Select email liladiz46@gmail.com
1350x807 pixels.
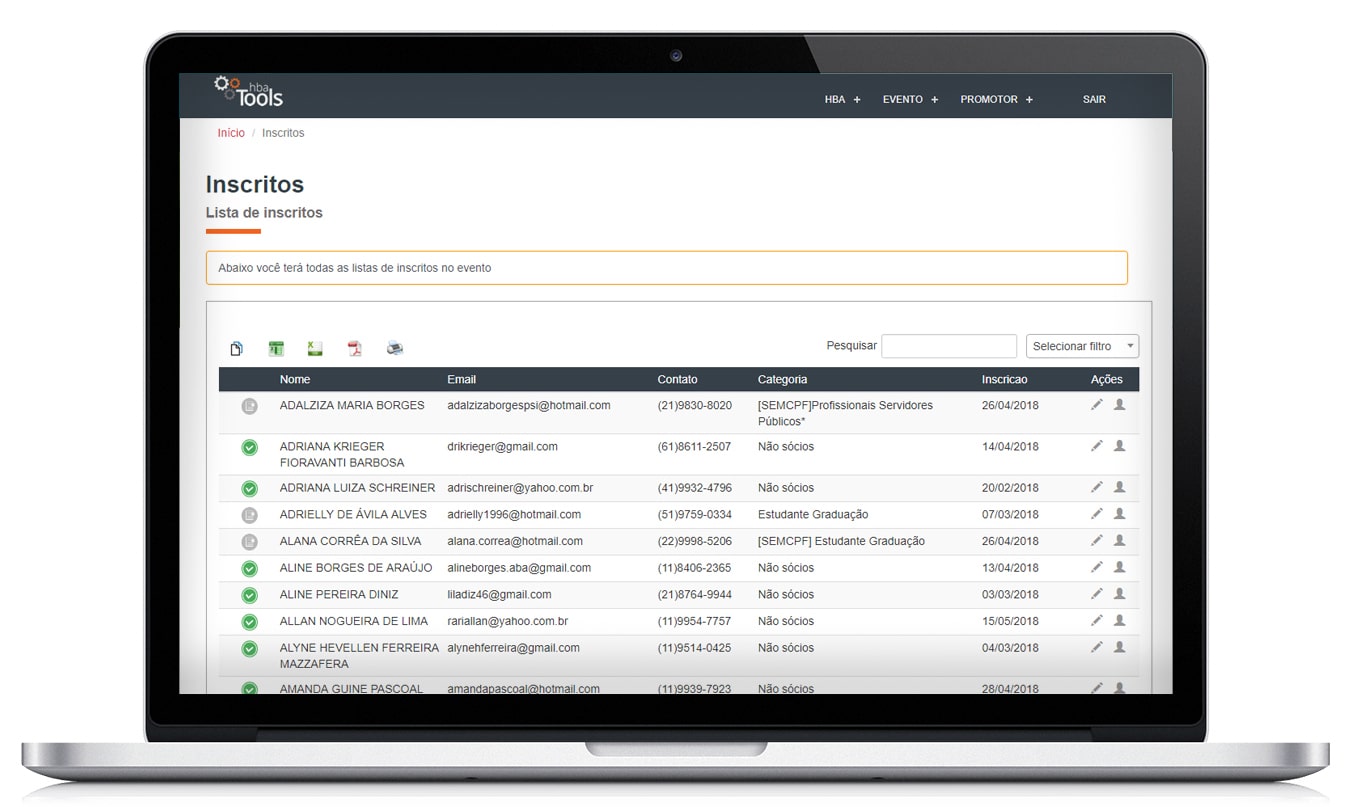tap(499, 595)
